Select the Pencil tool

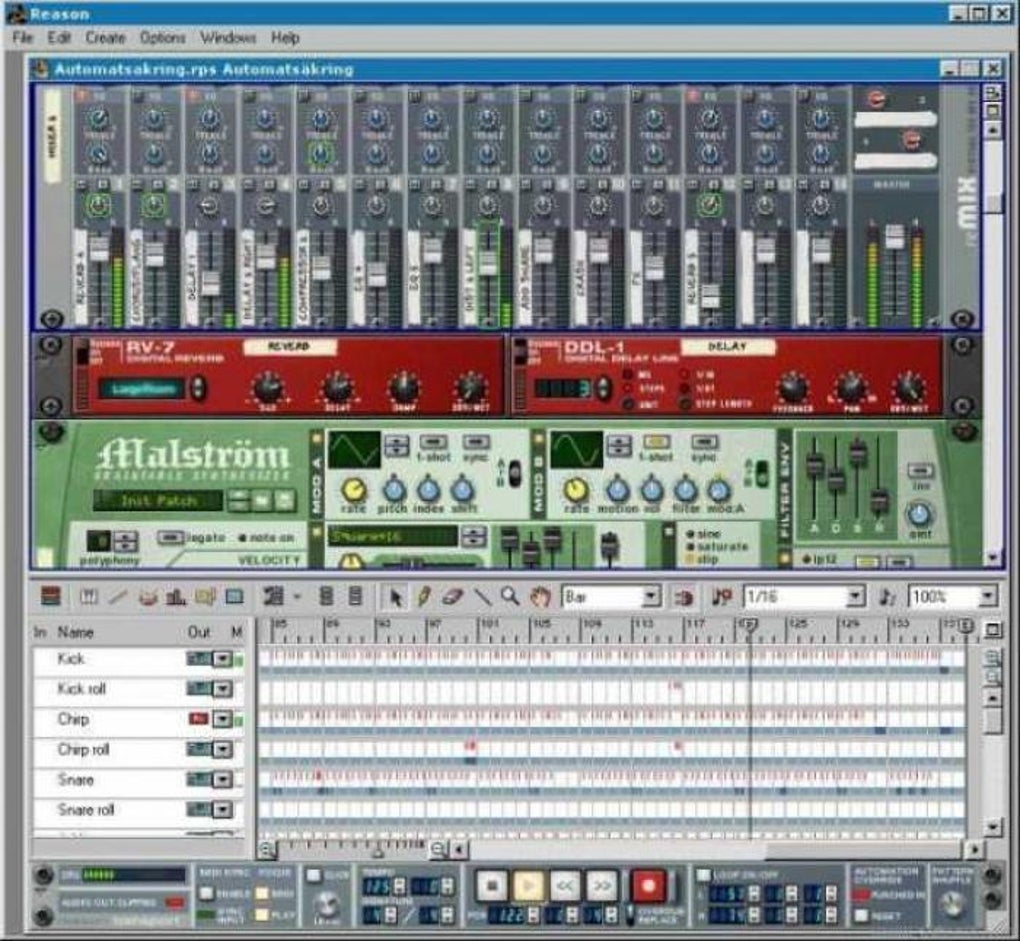click(x=423, y=596)
